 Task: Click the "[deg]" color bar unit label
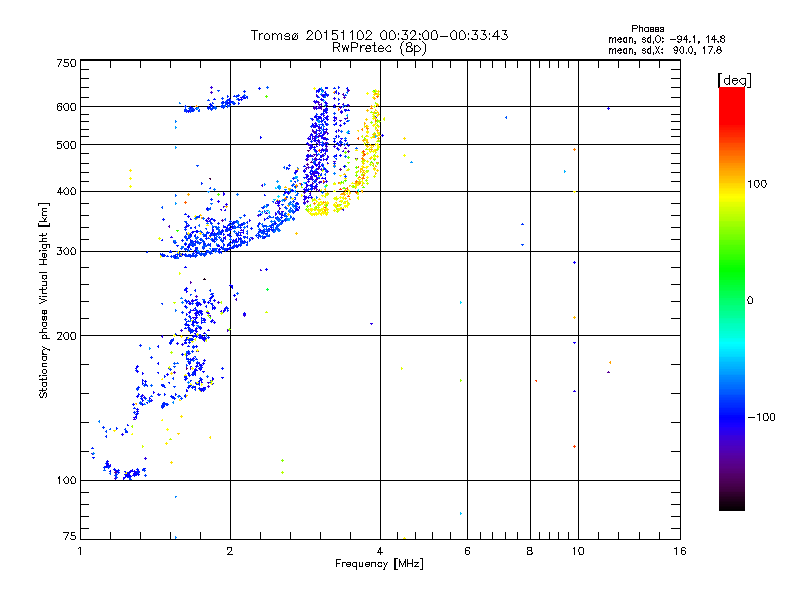pos(734,80)
